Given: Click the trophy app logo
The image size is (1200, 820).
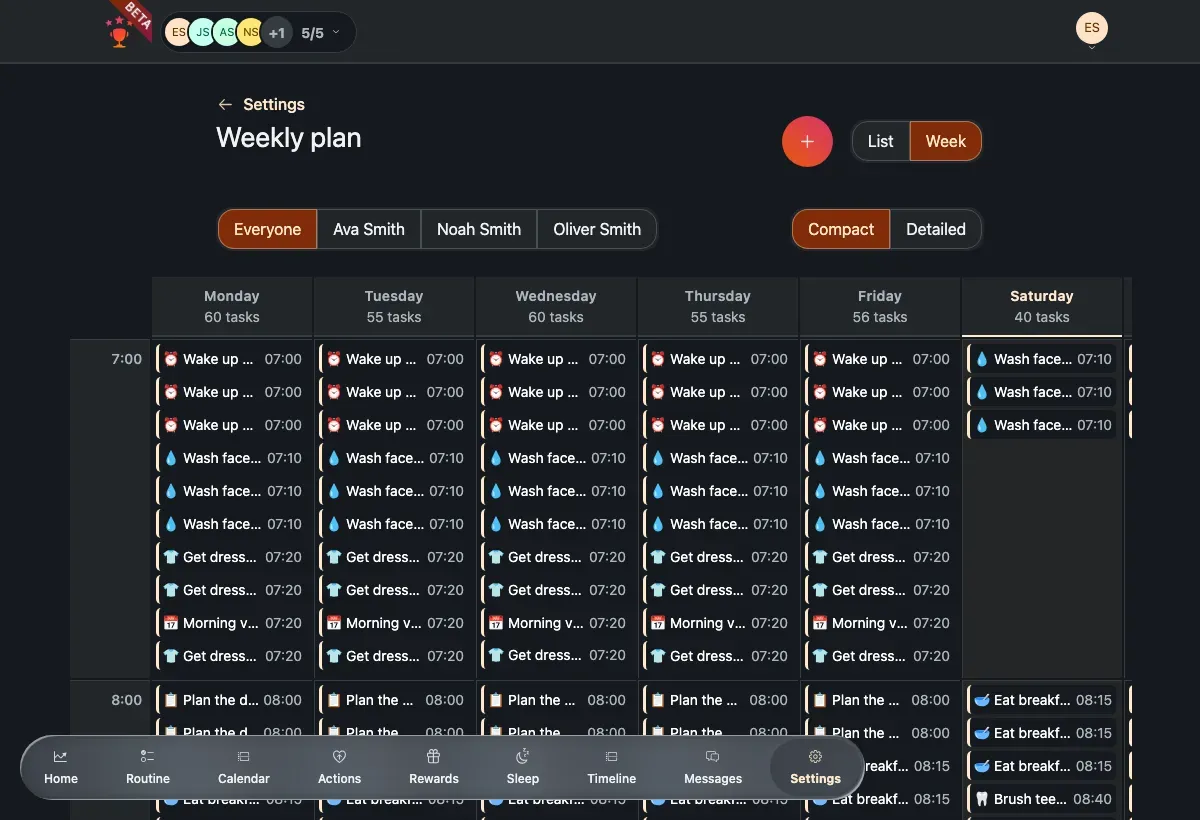Looking at the screenshot, I should coord(119,35).
